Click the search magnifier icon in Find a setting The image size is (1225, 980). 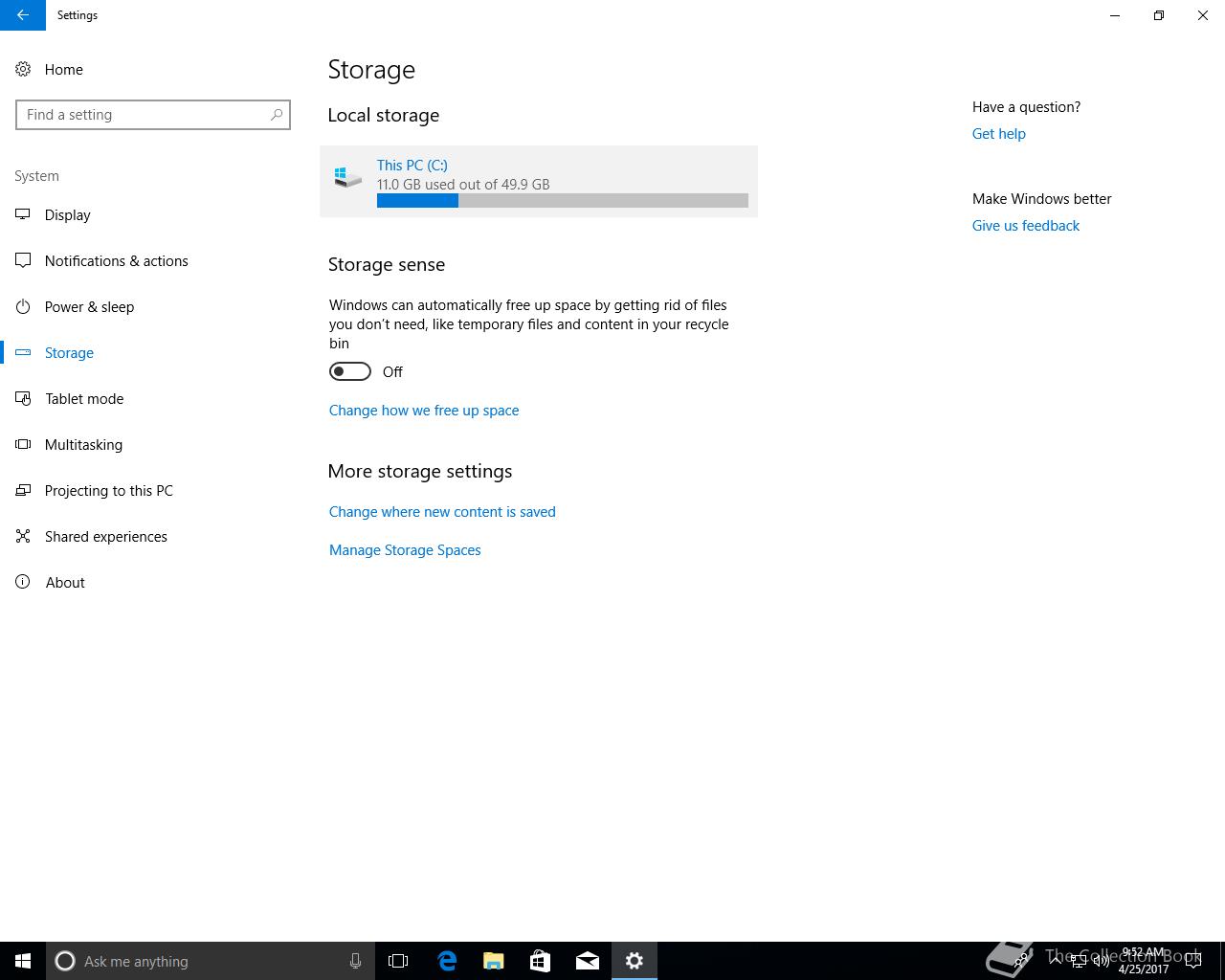point(277,115)
